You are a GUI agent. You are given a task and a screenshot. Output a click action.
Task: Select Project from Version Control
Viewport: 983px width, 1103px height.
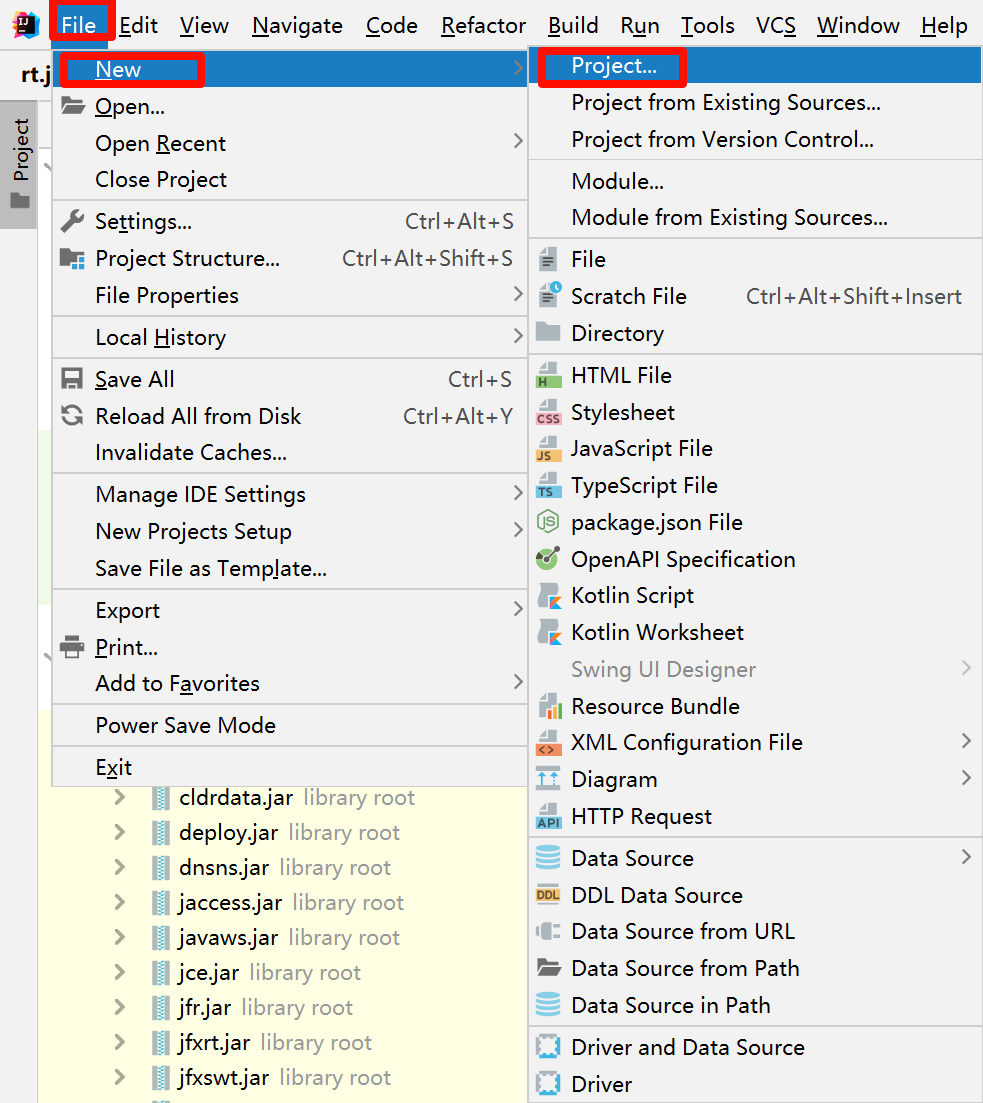coord(722,140)
